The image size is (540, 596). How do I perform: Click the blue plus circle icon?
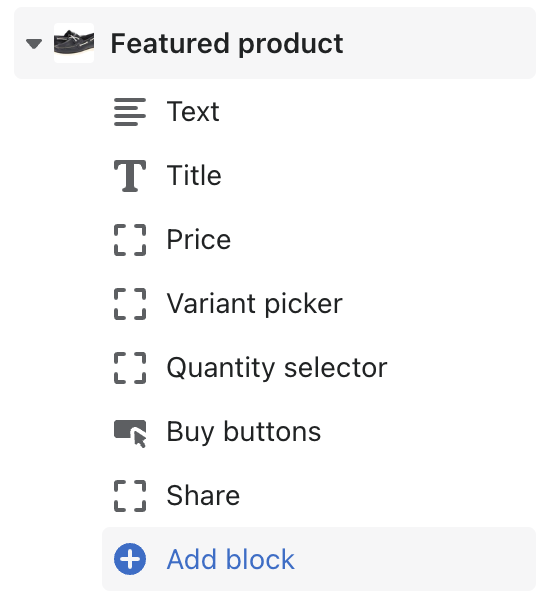(x=130, y=559)
